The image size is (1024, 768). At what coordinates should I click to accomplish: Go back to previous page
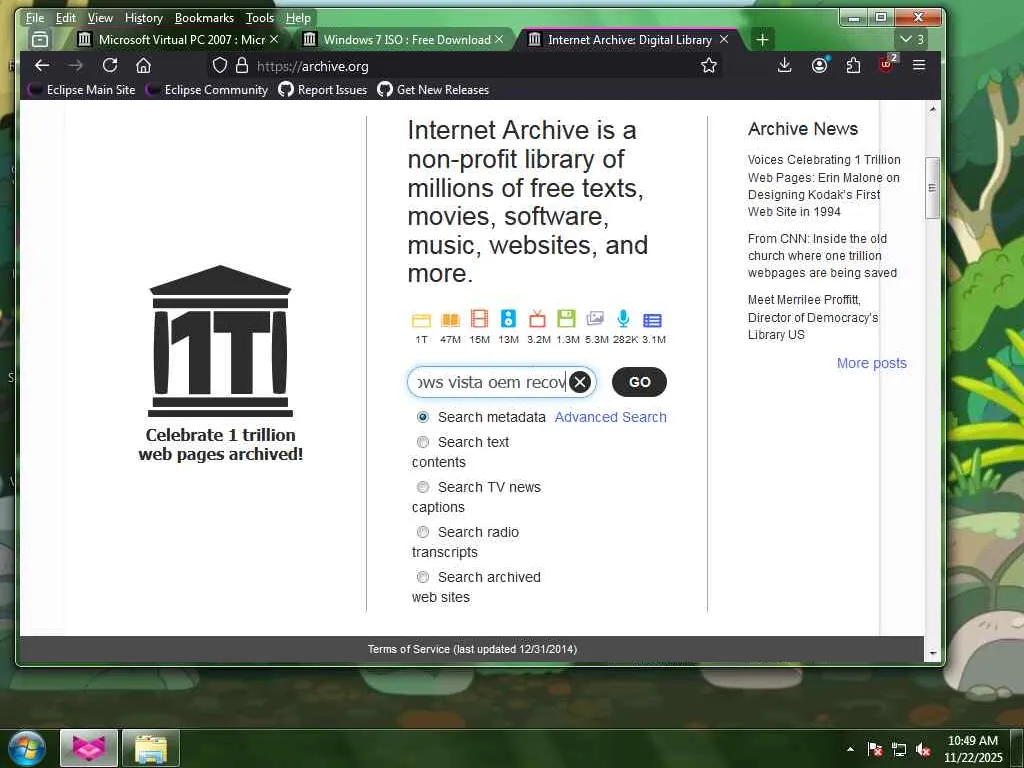pos(42,65)
